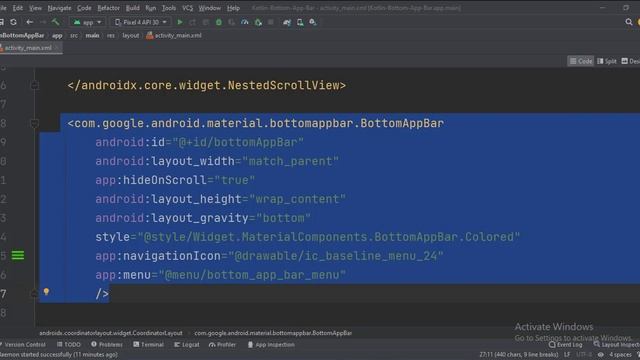Click the green Debug bug icon

pyautogui.click(x=219, y=22)
